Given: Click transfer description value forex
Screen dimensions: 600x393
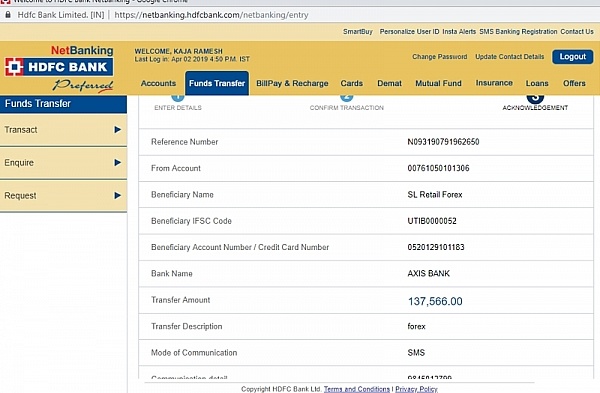Looking at the screenshot, I should point(416,326).
